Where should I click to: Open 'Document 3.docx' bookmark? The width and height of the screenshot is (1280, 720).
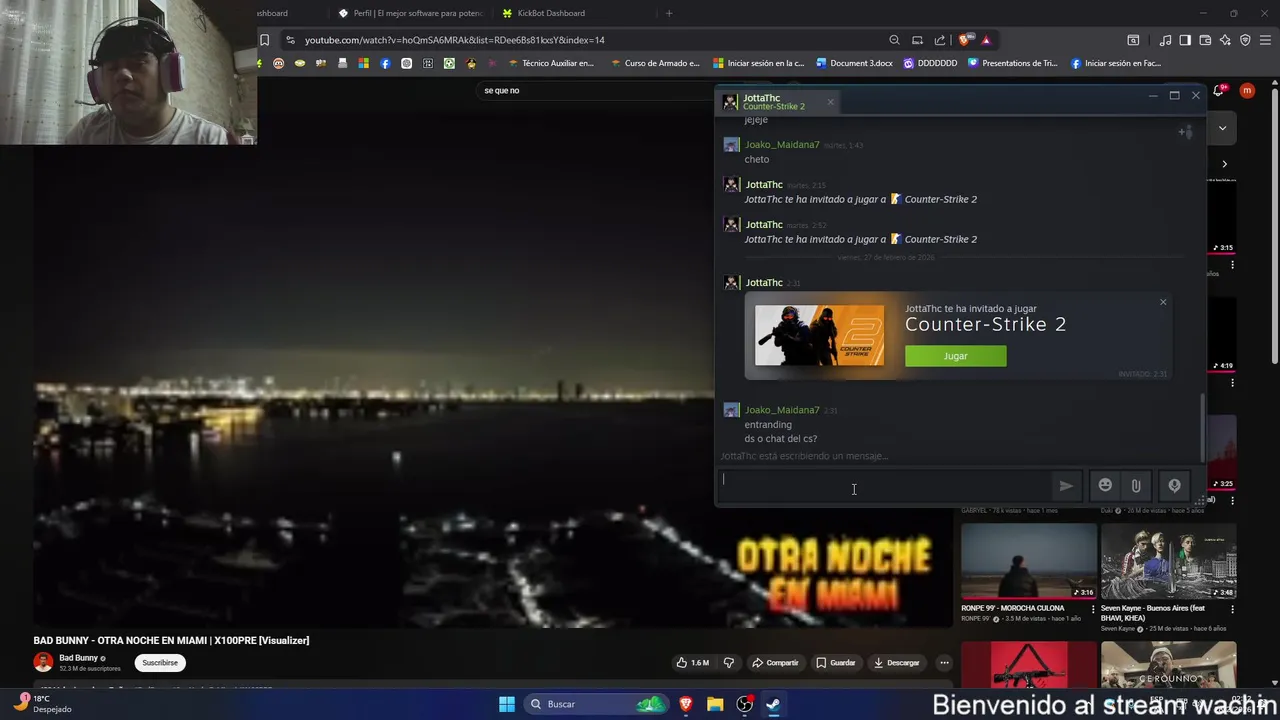coord(854,63)
